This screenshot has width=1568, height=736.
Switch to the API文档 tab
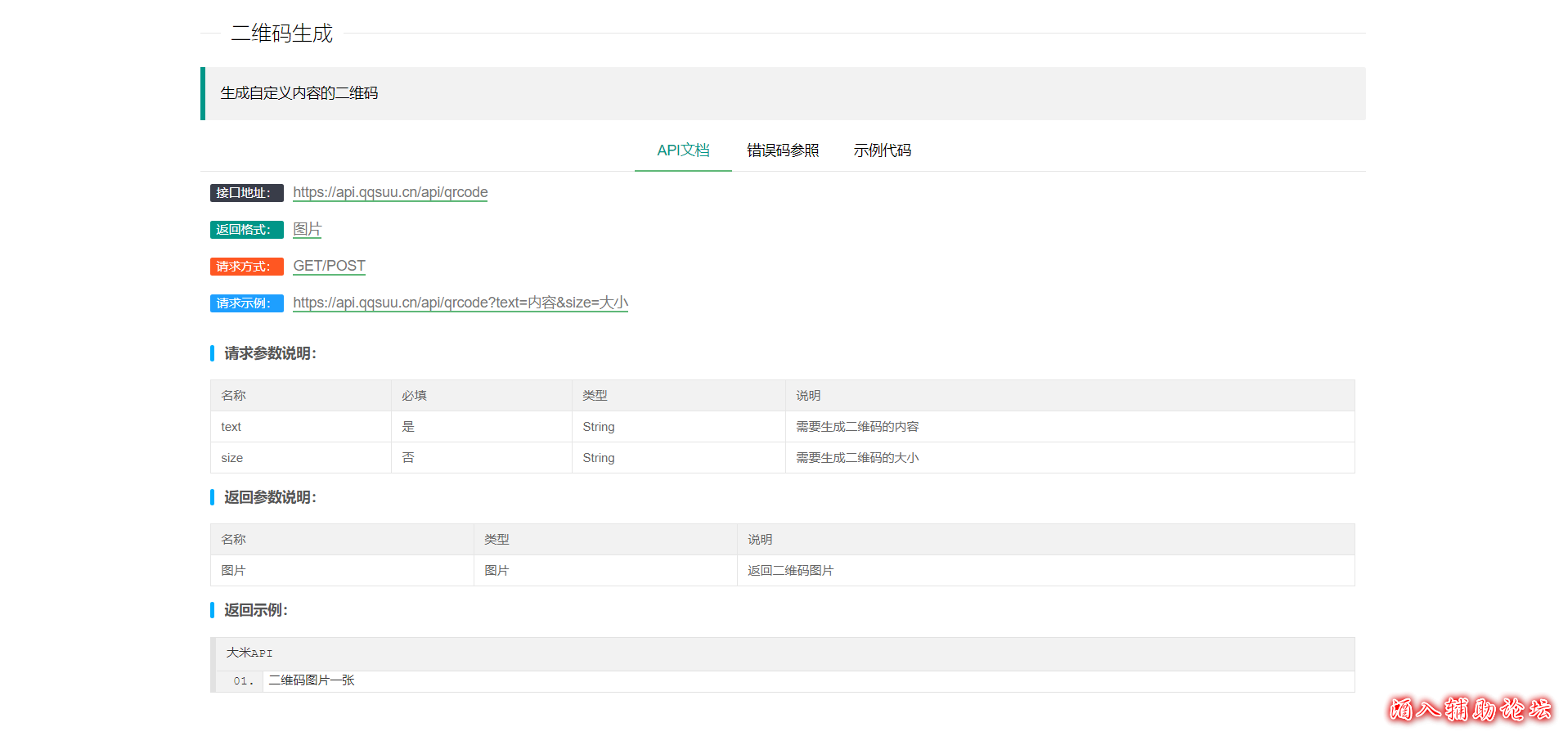coord(683,150)
